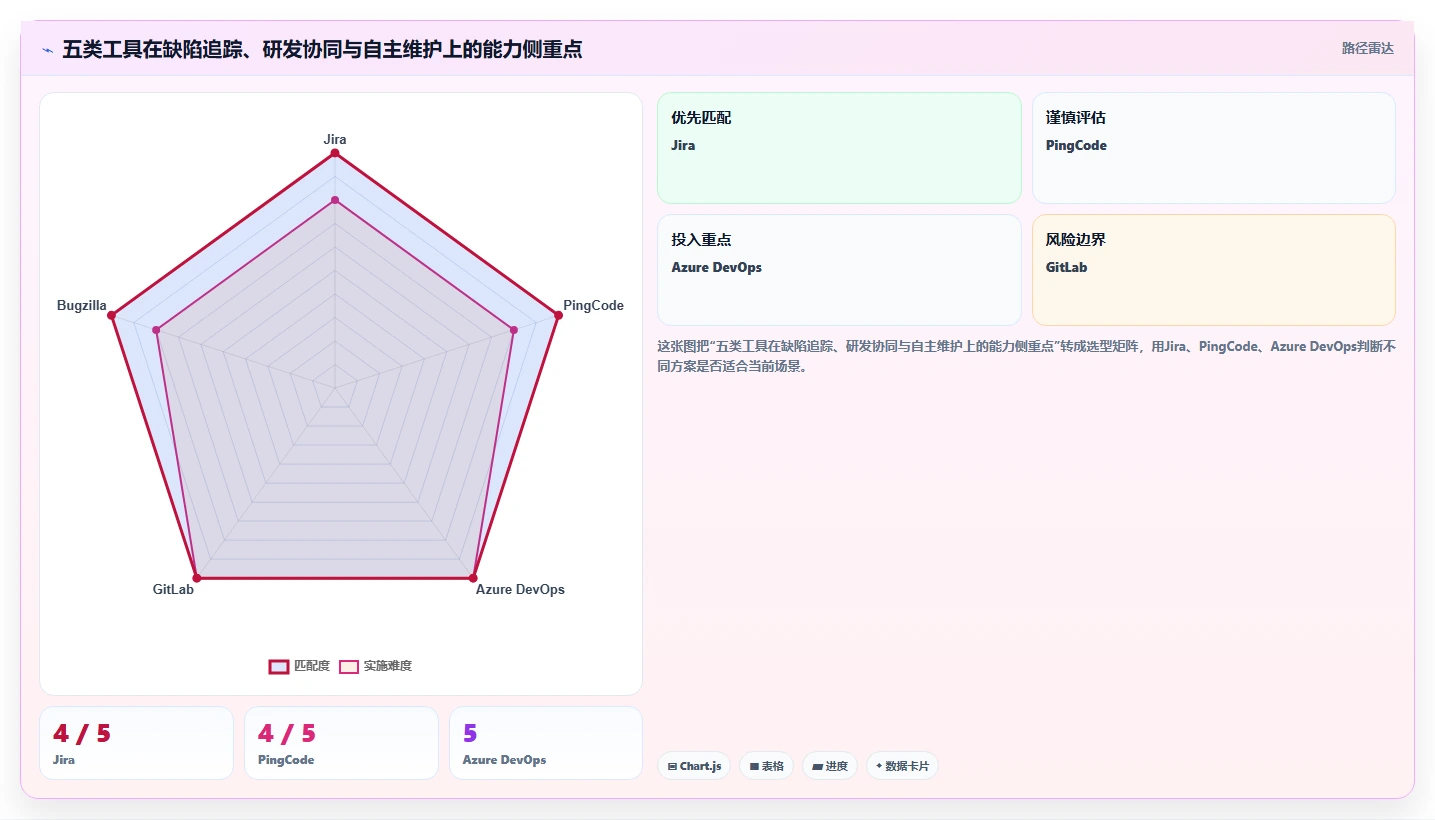The height and width of the screenshot is (820, 1435).
Task: Click the Azure DevOps 5 stat card
Action: pos(546,743)
